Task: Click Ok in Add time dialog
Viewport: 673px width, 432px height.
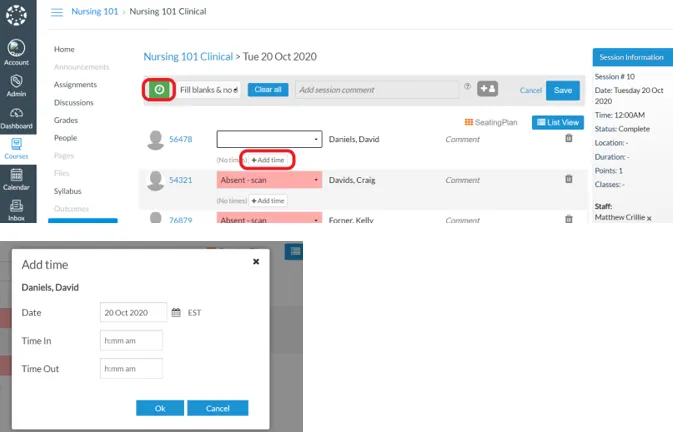Action: [x=160, y=408]
